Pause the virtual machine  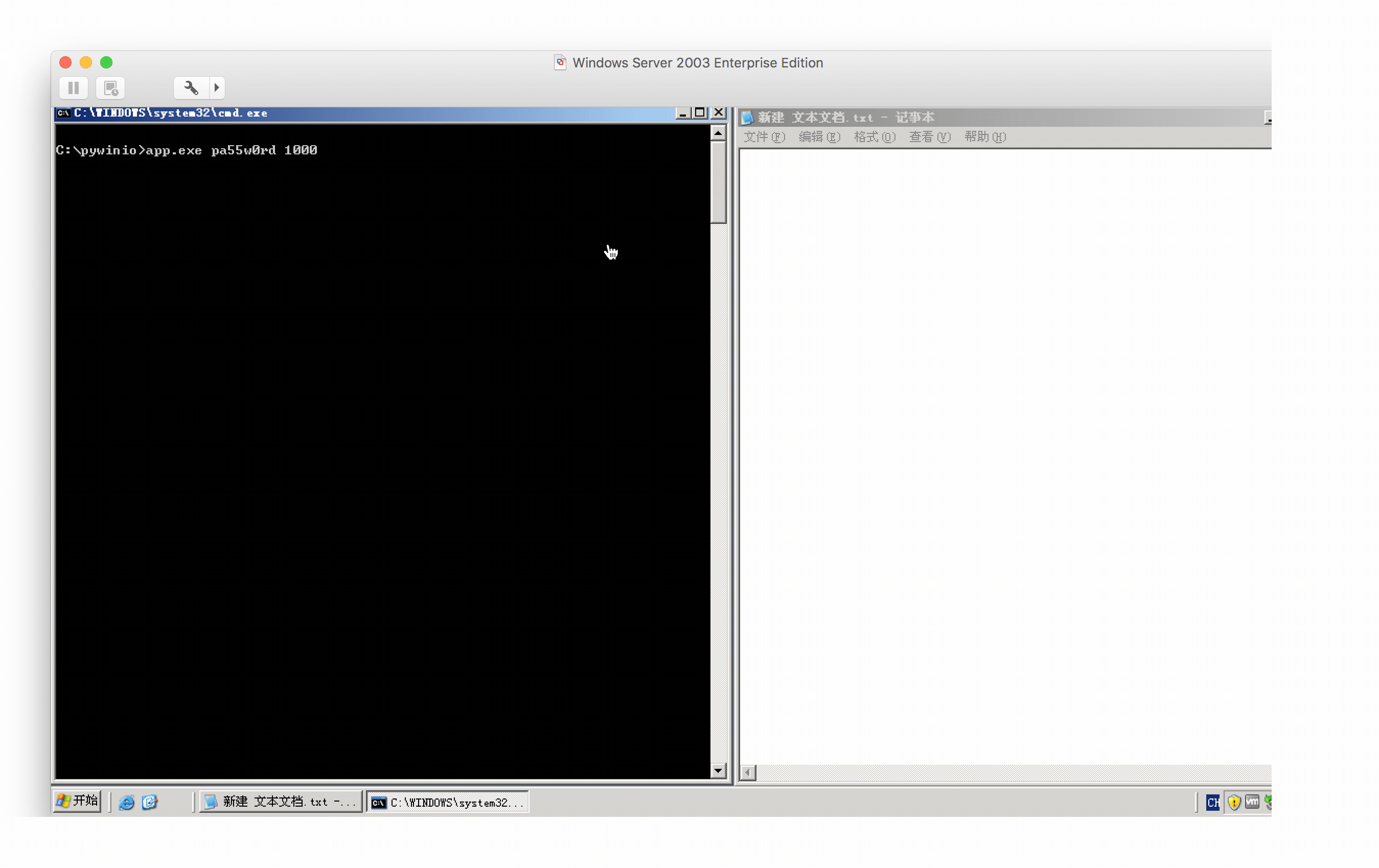tap(73, 87)
